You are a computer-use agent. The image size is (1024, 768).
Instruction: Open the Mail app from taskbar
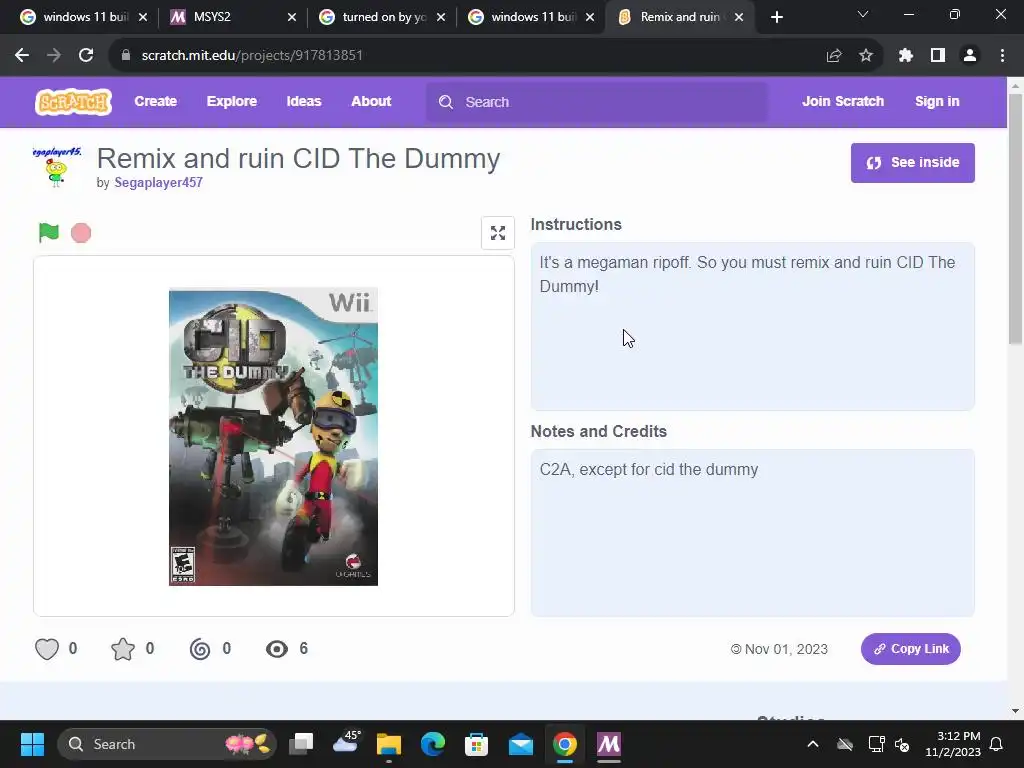520,744
